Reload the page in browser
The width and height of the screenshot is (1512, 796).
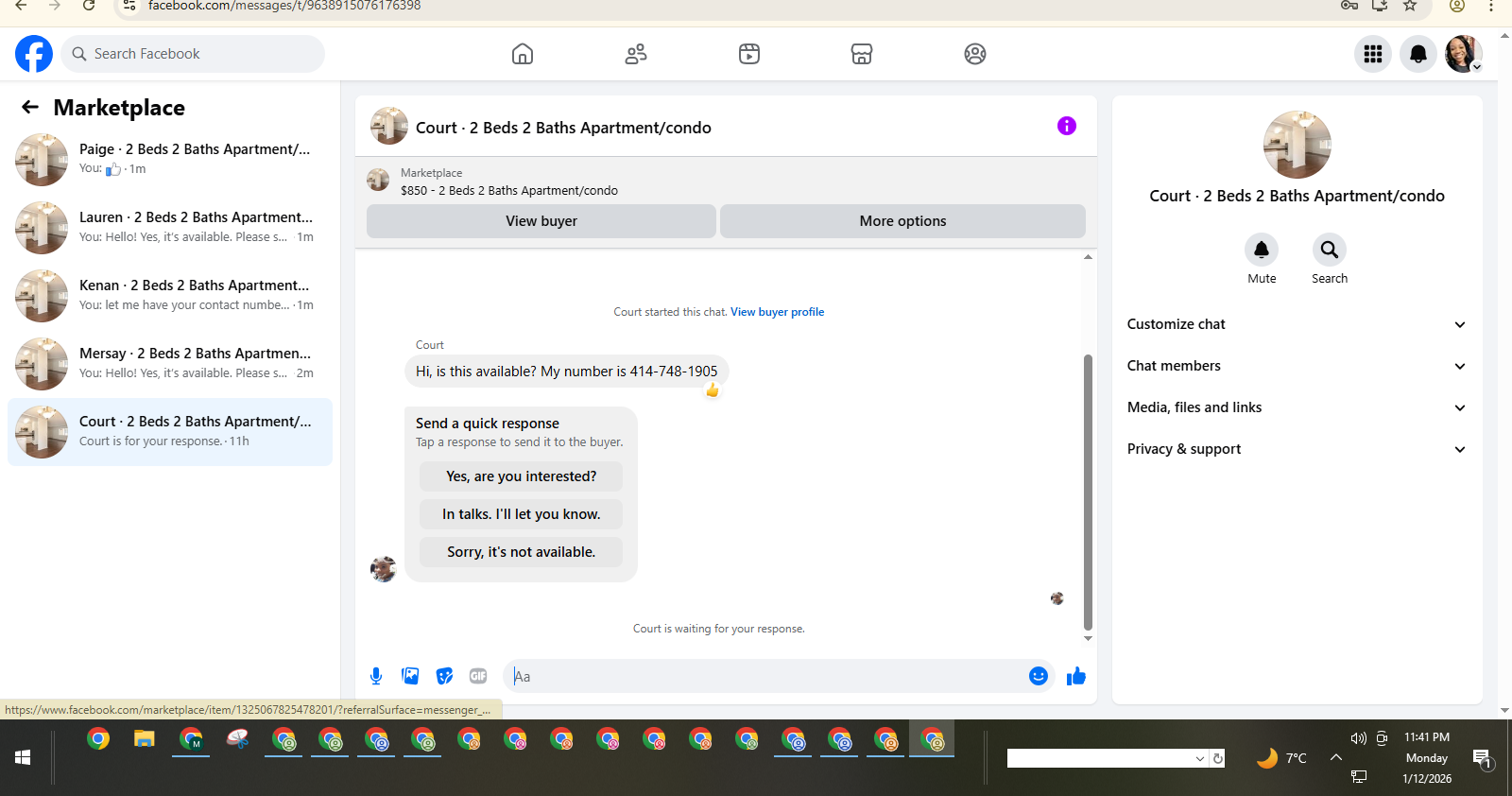click(89, 6)
